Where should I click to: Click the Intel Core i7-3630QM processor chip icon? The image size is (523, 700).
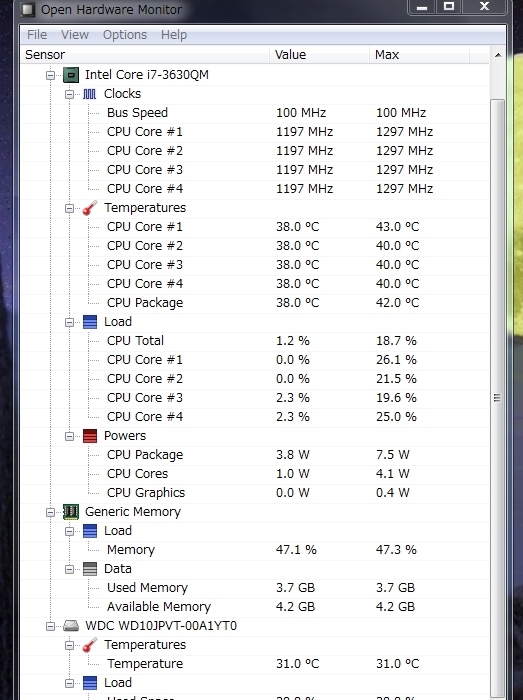[x=71, y=75]
